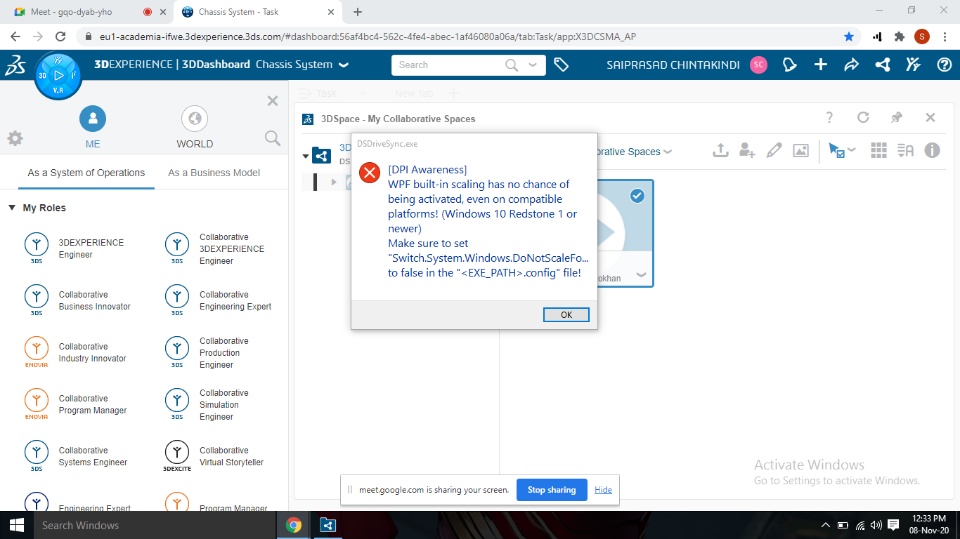Select Collaborative Engineering Expert role
Screen dimensions: 960x539
pyautogui.click(x=219, y=301)
